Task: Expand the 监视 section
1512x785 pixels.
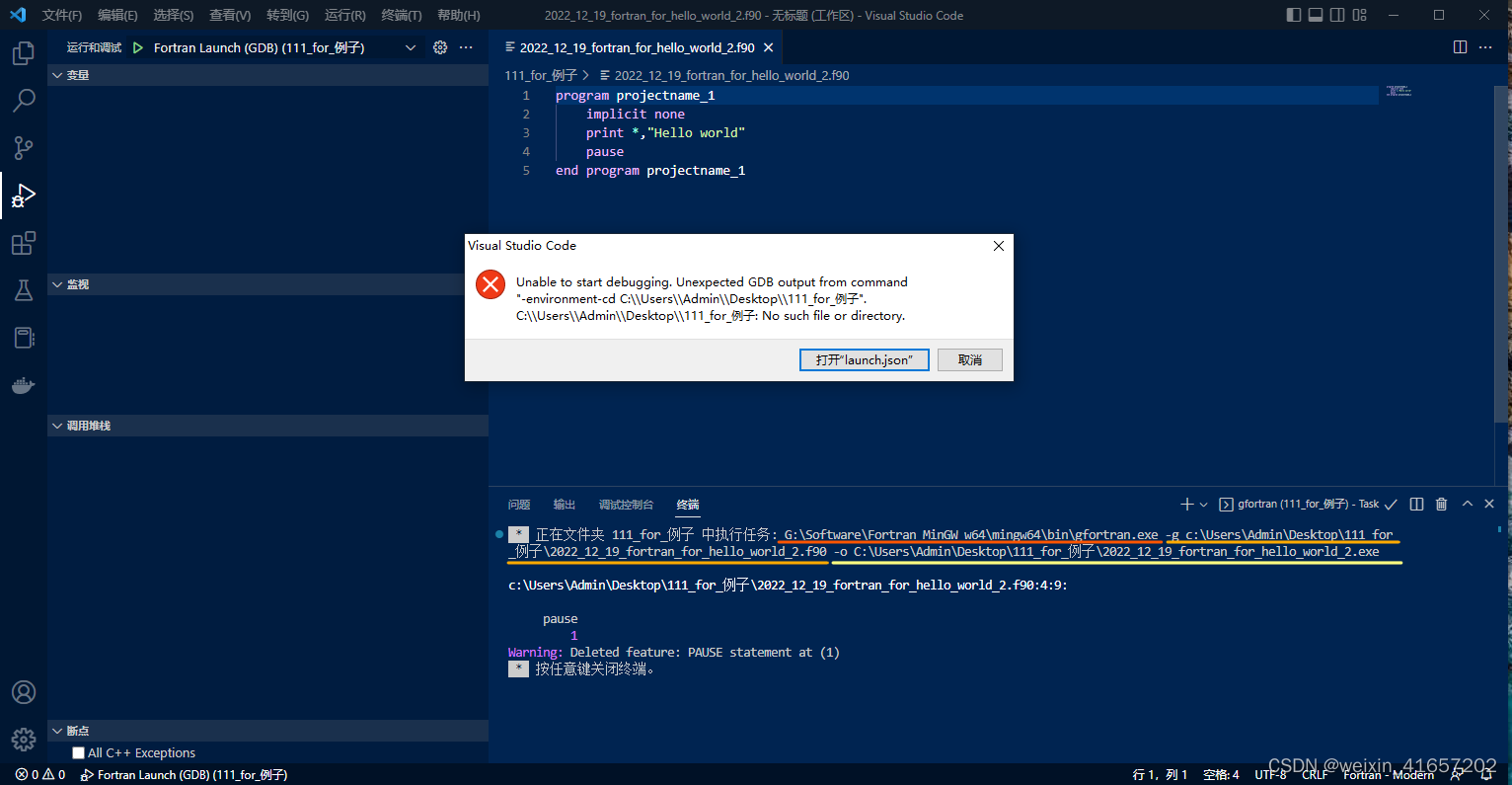Action: [57, 284]
